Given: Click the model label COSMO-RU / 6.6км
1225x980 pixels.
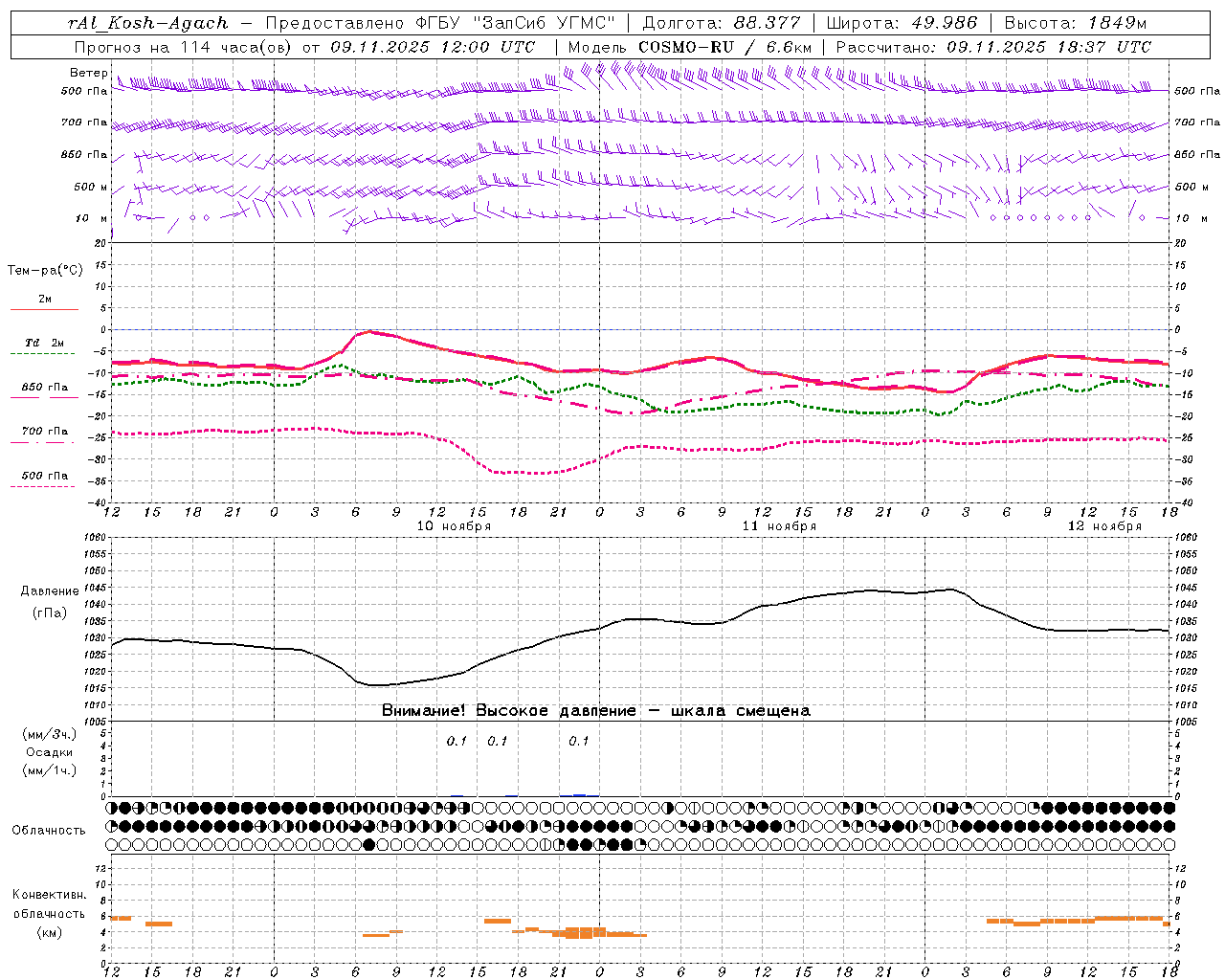Looking at the screenshot, I should pyautogui.click(x=724, y=47).
